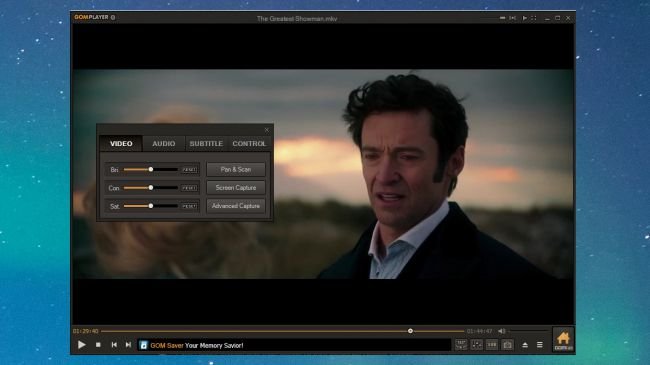Open the SUBTITLE tab
Screen dimensions: 650x365
(206, 144)
